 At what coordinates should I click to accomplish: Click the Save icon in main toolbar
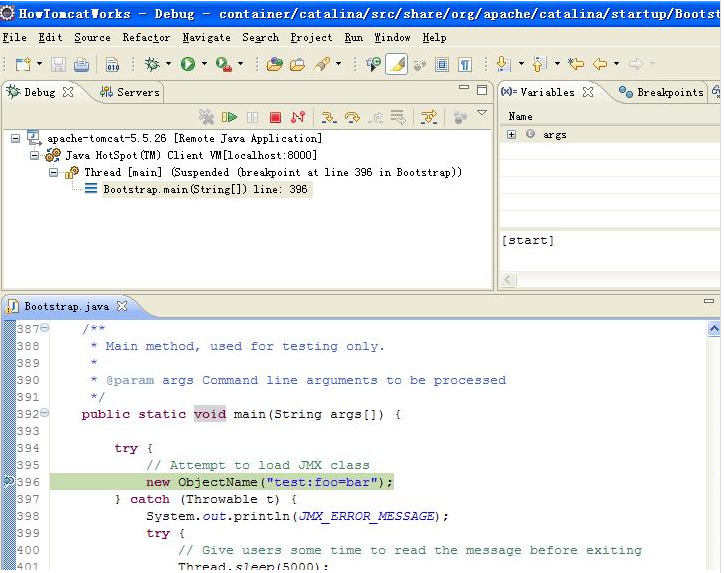tap(58, 64)
